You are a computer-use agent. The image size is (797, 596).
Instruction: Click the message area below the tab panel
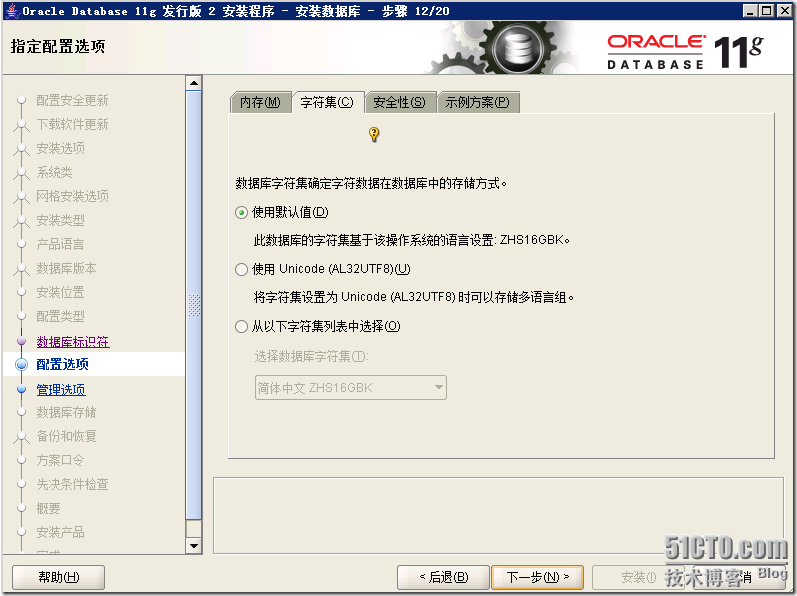[x=498, y=515]
